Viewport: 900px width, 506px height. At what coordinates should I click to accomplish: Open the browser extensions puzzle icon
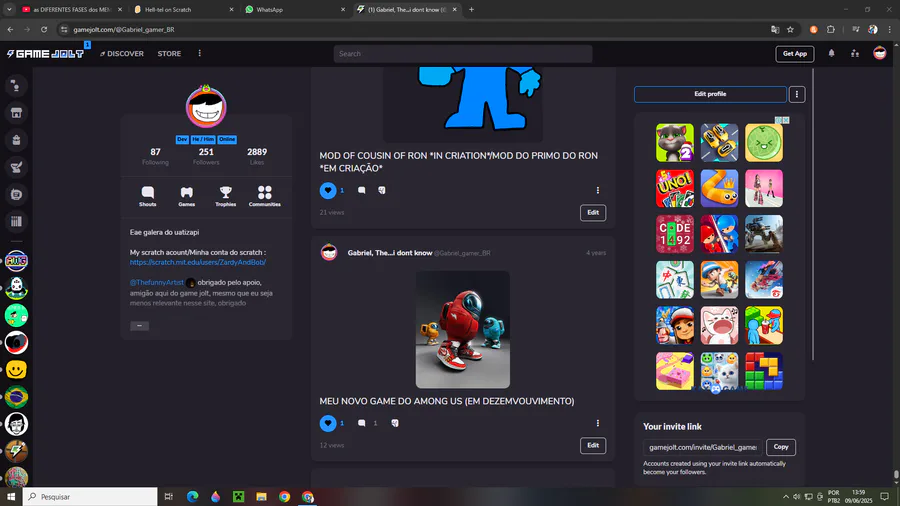point(831,29)
